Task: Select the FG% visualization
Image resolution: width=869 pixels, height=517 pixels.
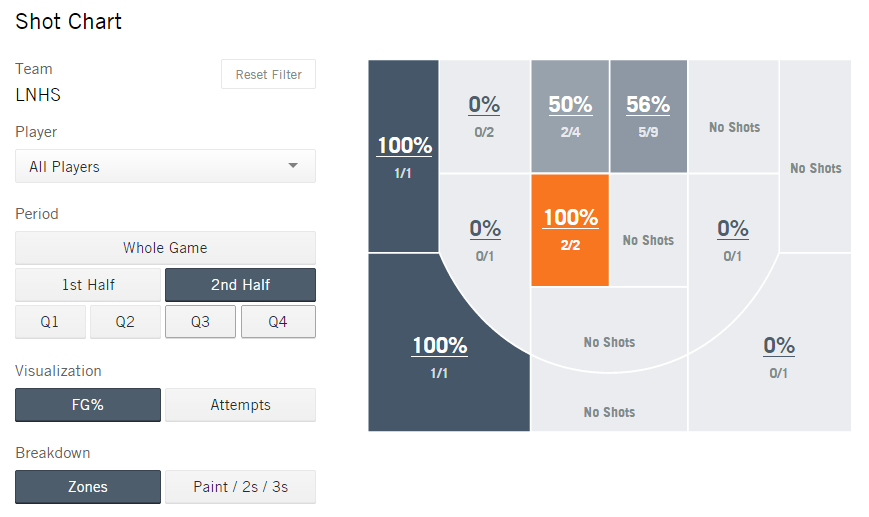Action: (88, 405)
